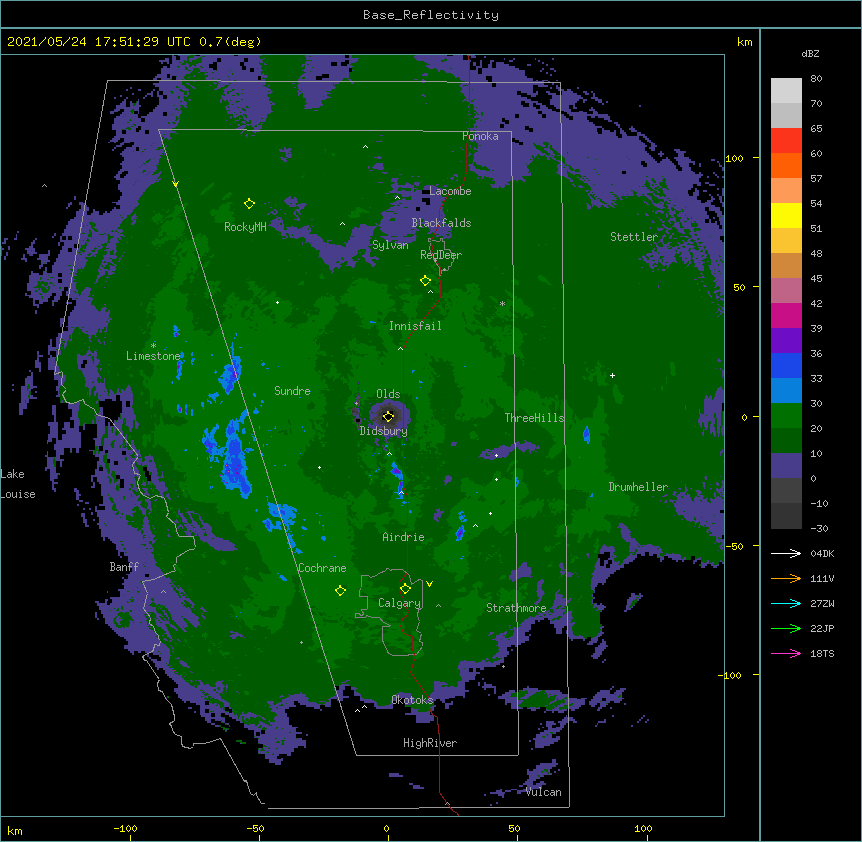The height and width of the screenshot is (842, 862).
Task: Pick the bright yellow swatch between 54 and 51 dBZ
Action: tap(786, 215)
